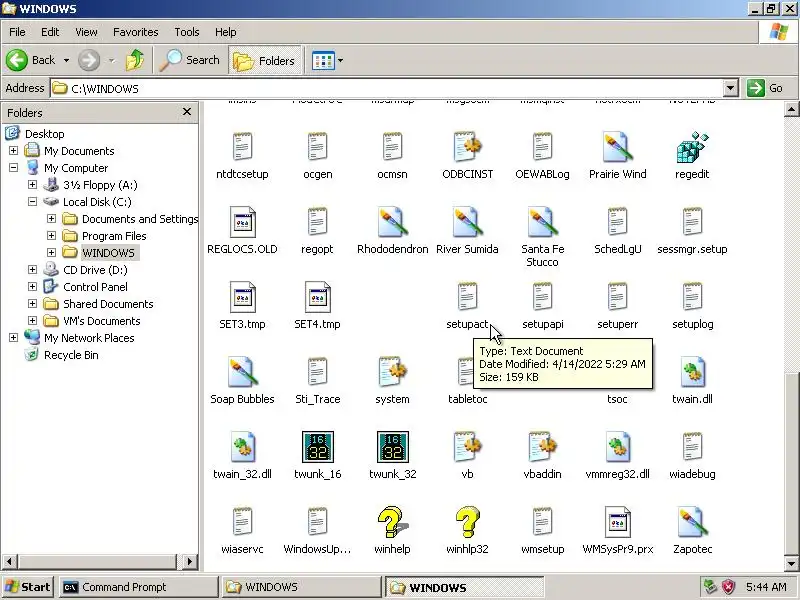This screenshot has width=800, height=600.
Task: Open the View menu
Action: click(86, 32)
